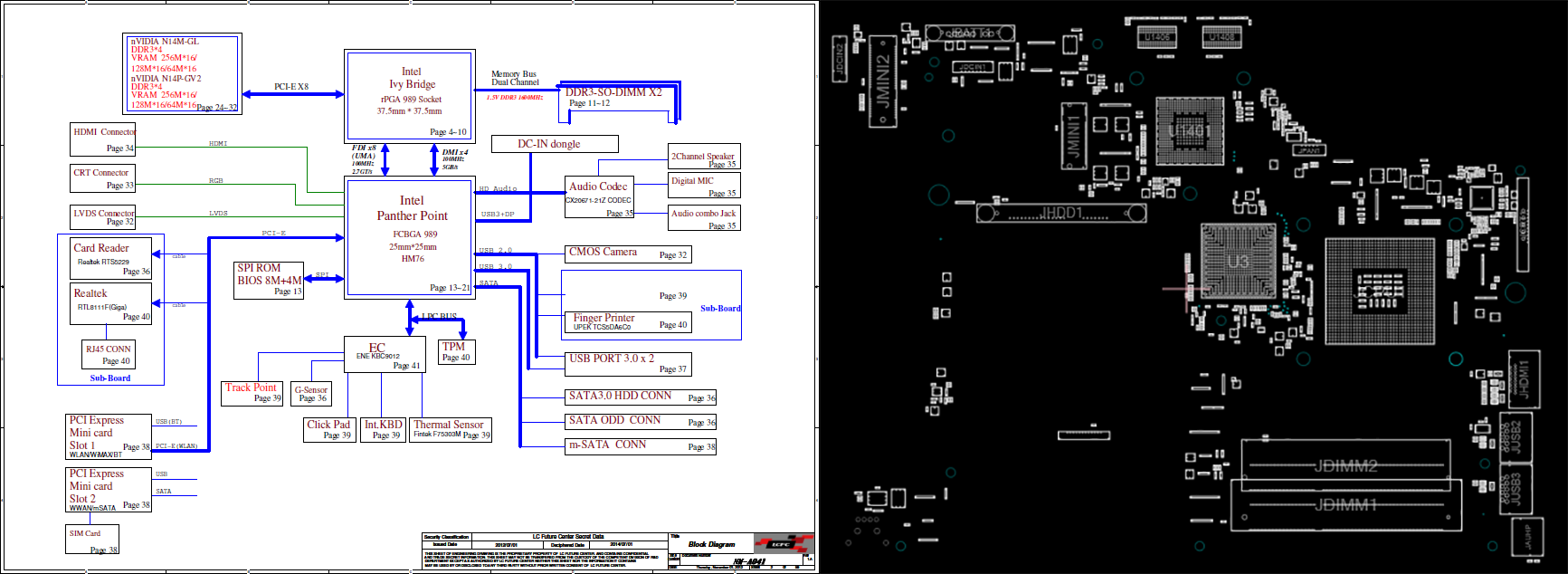Click the JUSB2 connector on the board
Screen dimensions: 1568x574
point(1516,438)
